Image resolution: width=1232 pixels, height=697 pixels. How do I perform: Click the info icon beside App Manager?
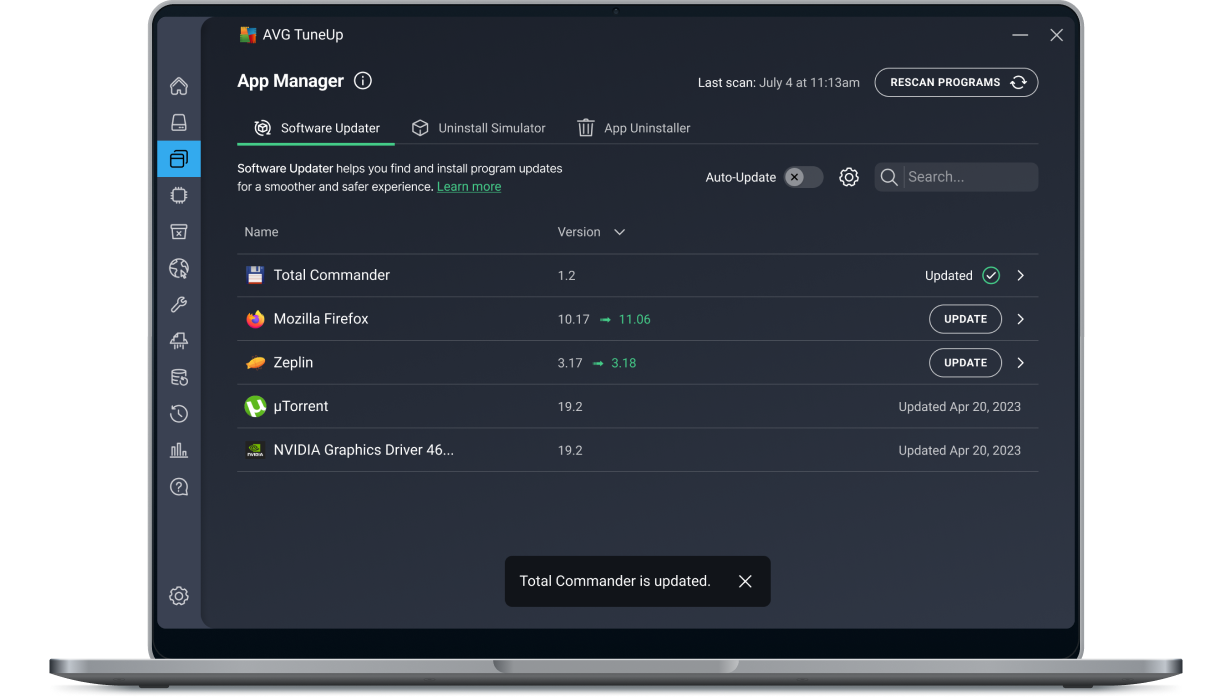[x=363, y=81]
